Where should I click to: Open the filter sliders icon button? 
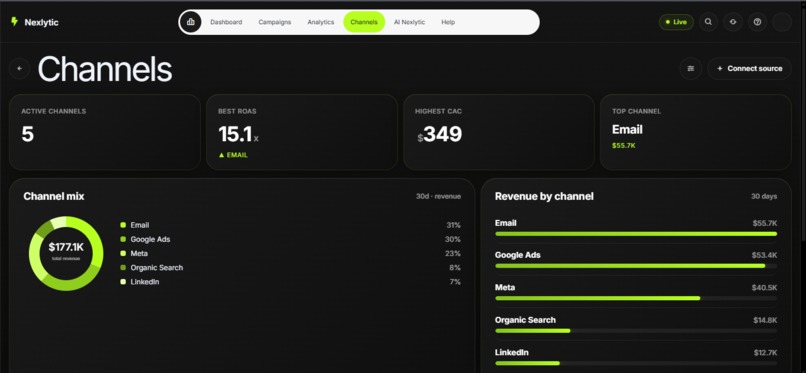click(x=690, y=68)
